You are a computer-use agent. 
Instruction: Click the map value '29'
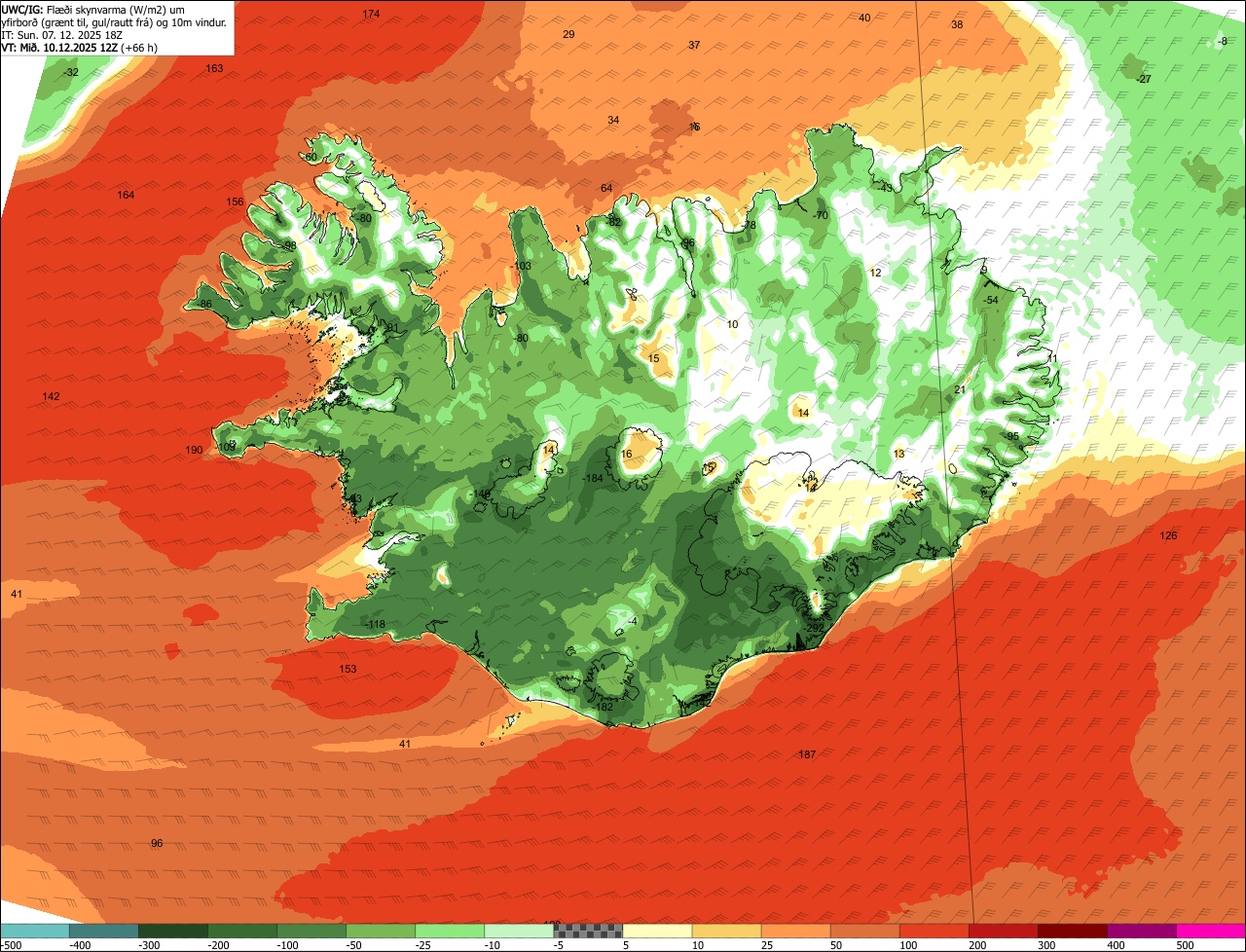pyautogui.click(x=568, y=34)
